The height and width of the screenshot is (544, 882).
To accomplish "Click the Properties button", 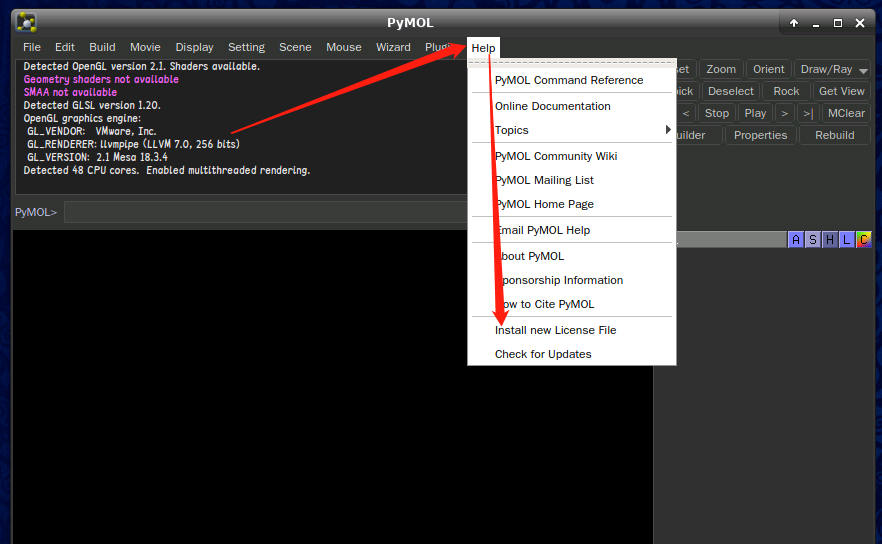I will (x=760, y=135).
